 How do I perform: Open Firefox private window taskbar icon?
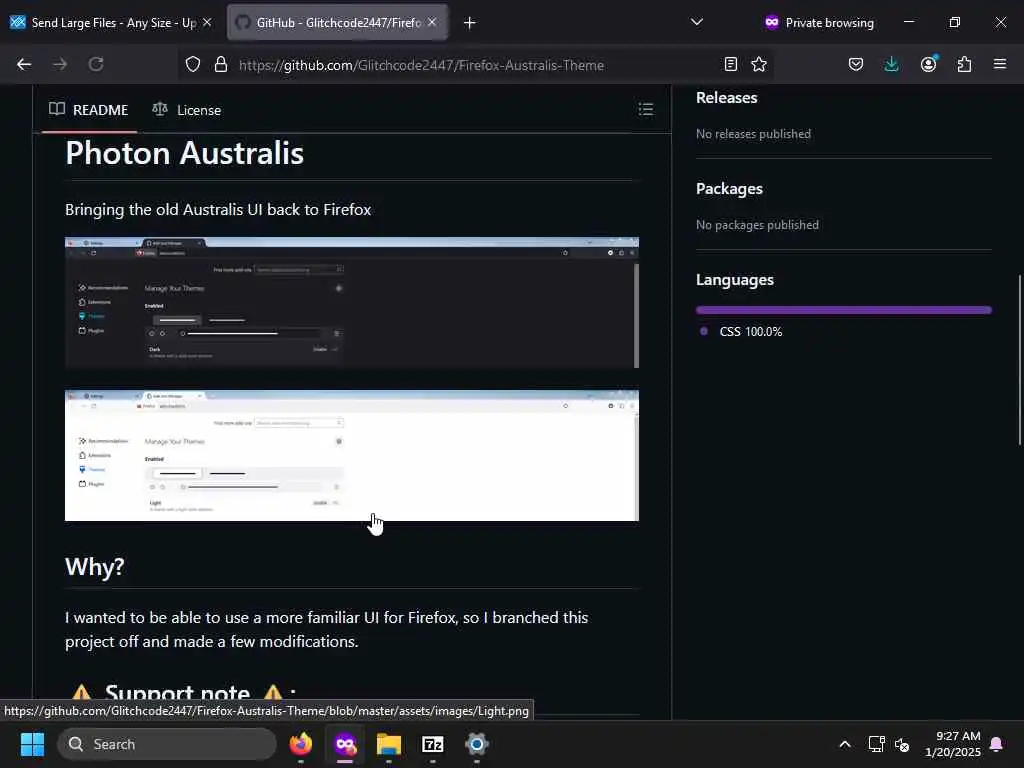pos(345,744)
